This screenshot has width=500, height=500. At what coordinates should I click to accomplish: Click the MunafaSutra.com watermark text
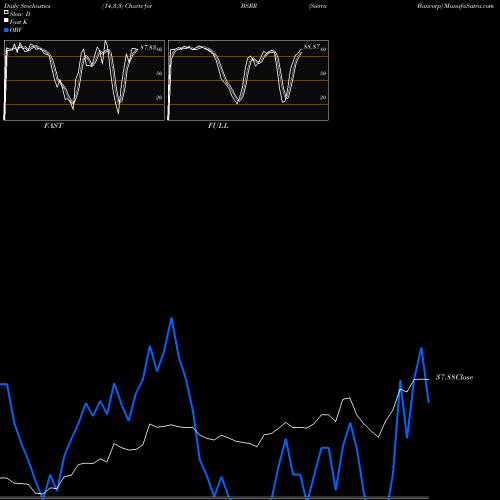pyautogui.click(x=469, y=6)
